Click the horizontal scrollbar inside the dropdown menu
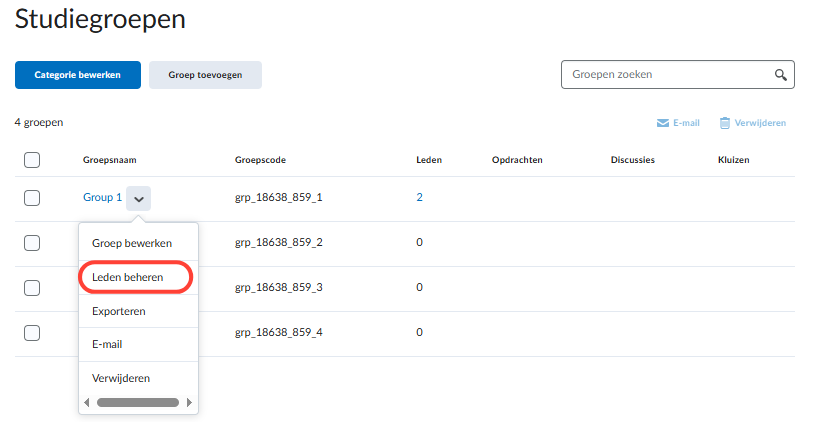824x422 pixels. point(138,403)
